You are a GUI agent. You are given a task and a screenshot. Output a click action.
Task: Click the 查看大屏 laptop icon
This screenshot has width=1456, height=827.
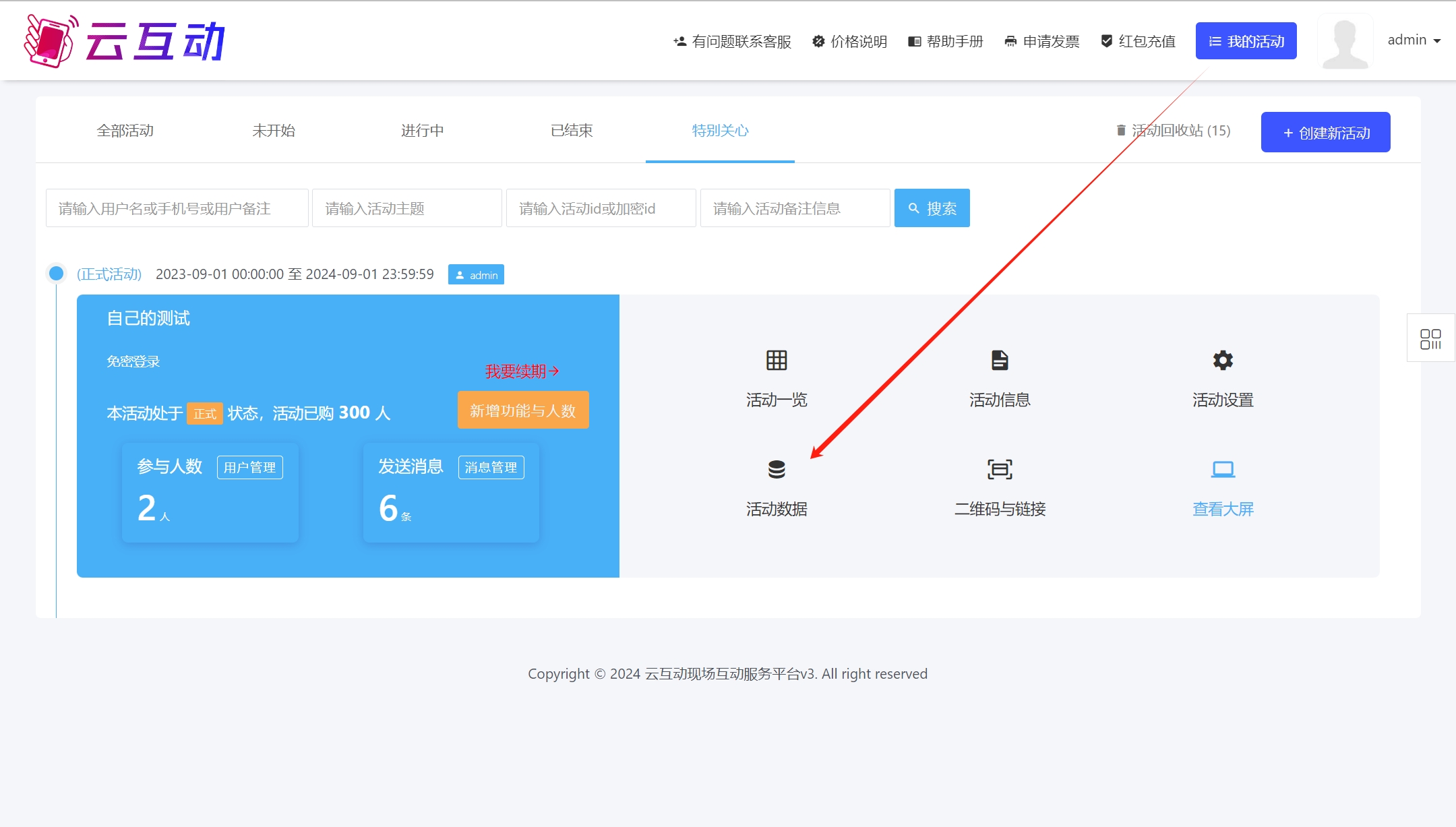click(x=1223, y=469)
